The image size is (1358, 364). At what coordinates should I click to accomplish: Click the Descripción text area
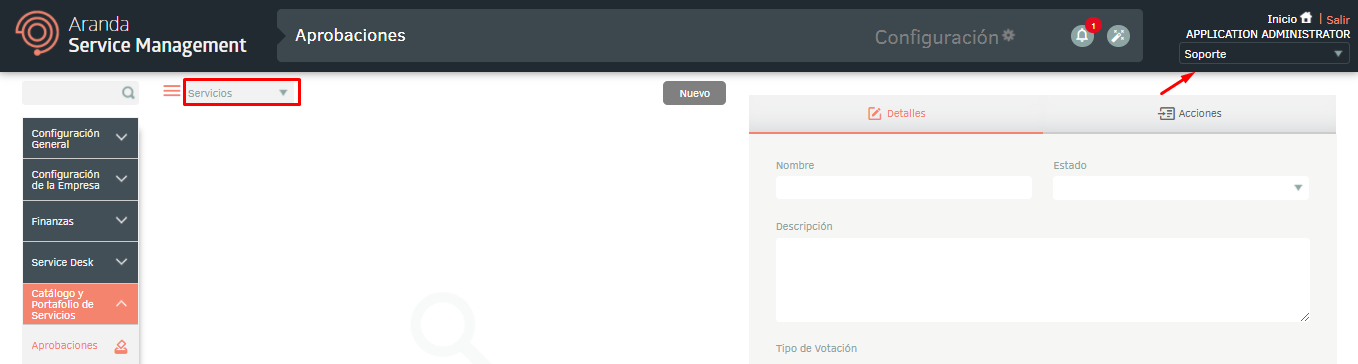click(x=1042, y=280)
